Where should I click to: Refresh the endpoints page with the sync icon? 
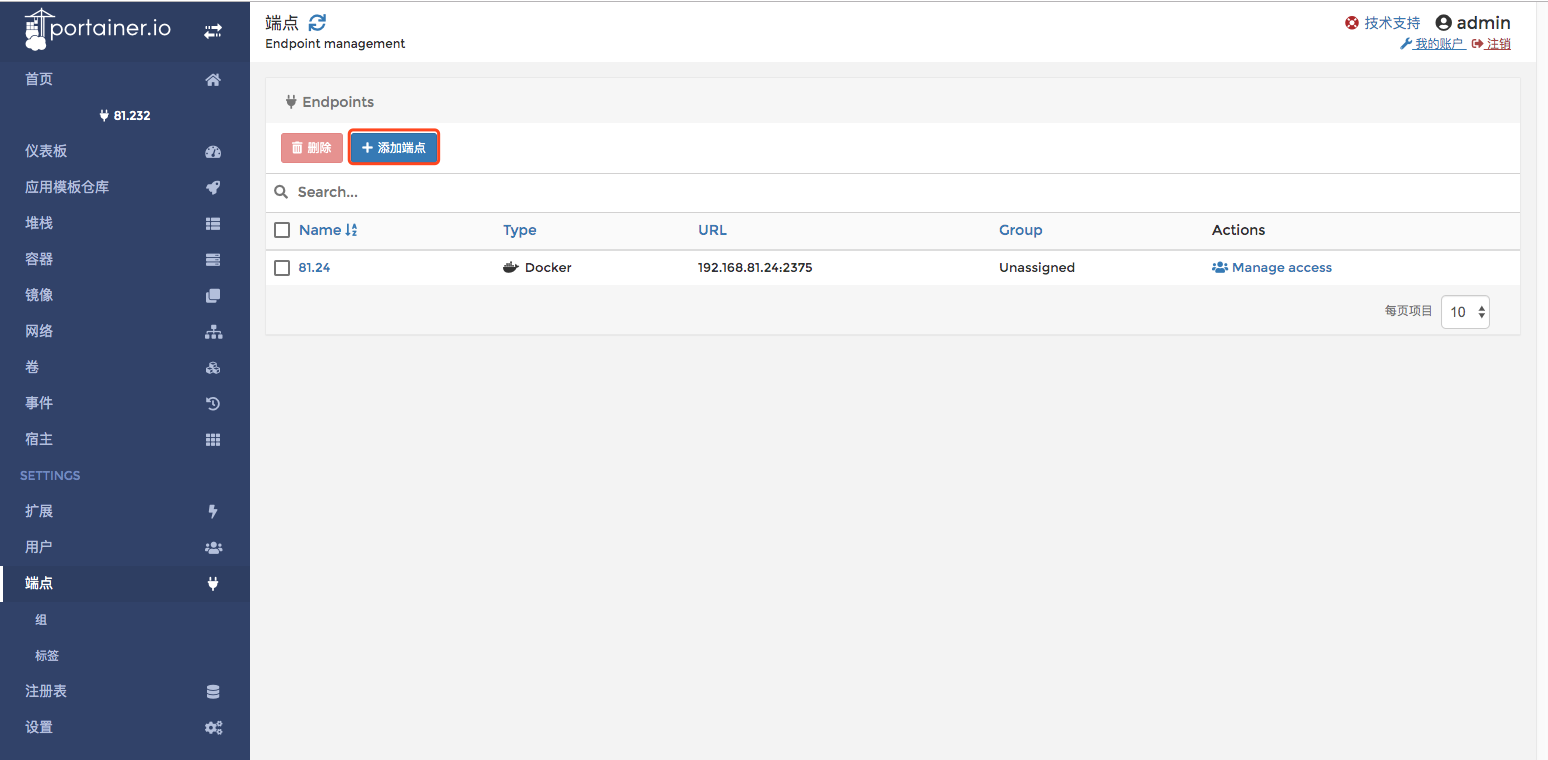click(x=317, y=23)
